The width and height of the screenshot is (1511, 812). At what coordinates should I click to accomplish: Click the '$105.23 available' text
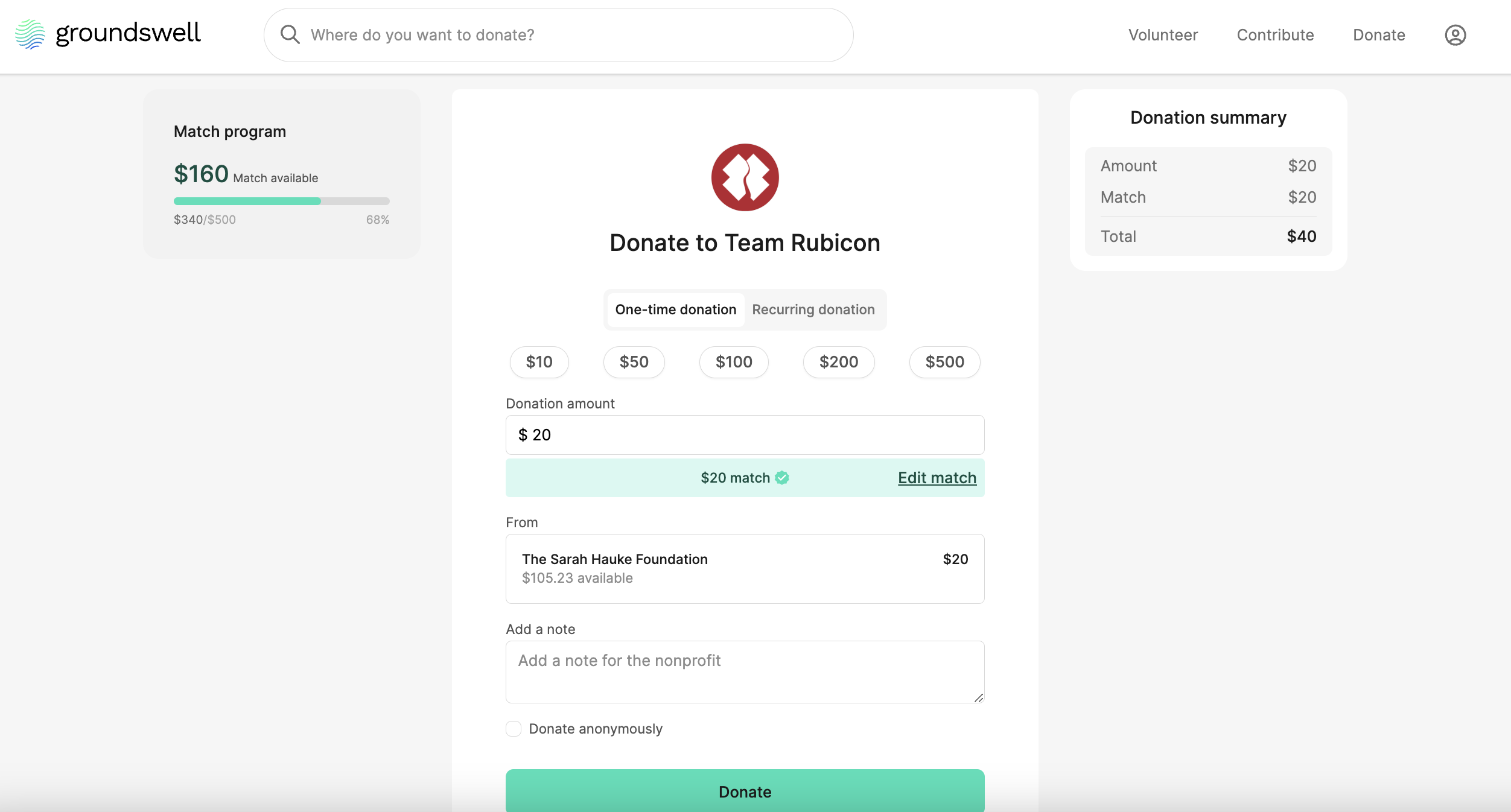(577, 578)
